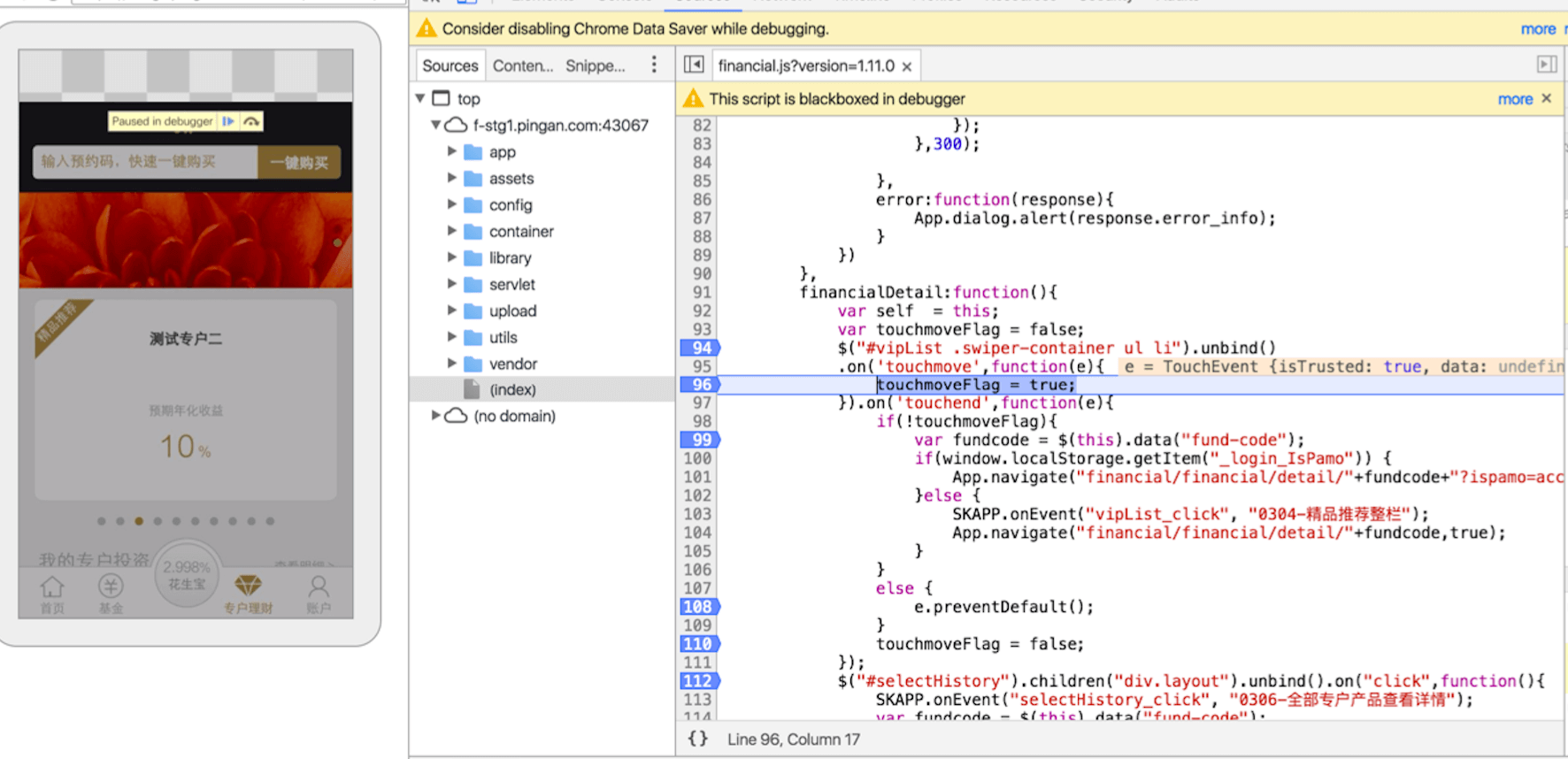The width and height of the screenshot is (1568, 759).
Task: Click step over icon in paused overlay
Action: (251, 121)
